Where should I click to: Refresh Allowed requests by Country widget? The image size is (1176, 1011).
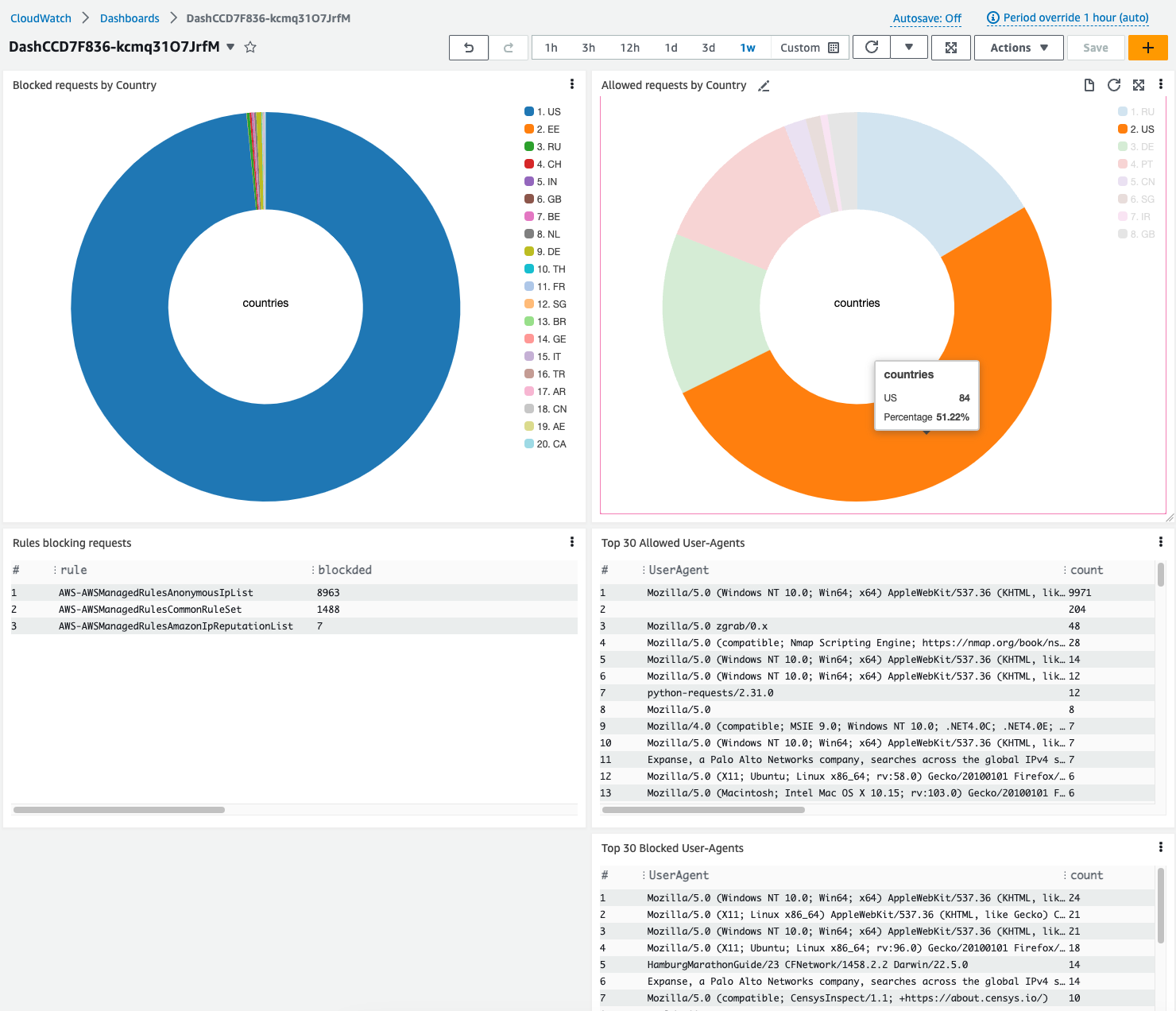1114,85
